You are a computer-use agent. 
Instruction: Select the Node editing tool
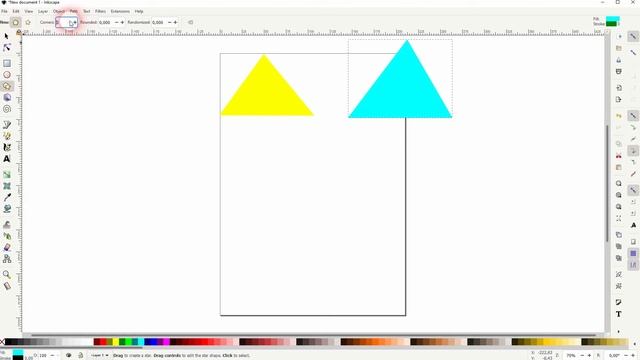[7, 48]
